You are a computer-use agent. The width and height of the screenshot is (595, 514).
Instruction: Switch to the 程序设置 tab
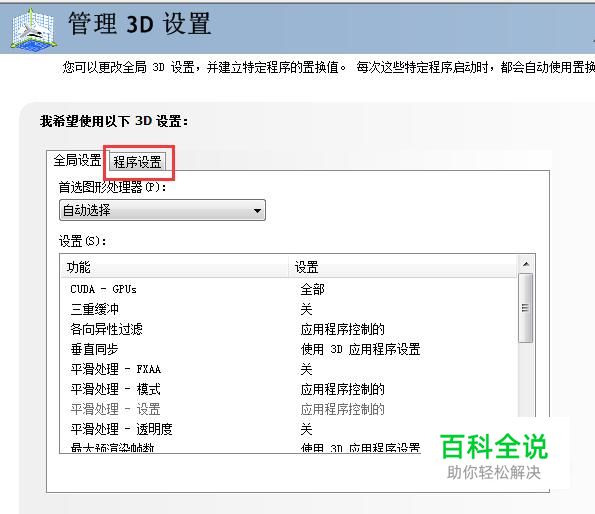coord(137,162)
